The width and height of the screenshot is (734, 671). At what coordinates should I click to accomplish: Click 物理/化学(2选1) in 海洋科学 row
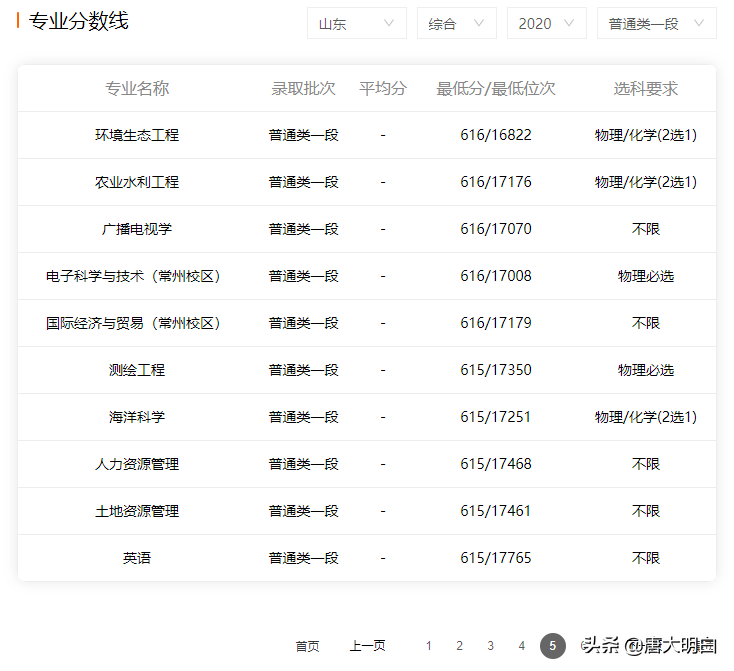tap(646, 417)
